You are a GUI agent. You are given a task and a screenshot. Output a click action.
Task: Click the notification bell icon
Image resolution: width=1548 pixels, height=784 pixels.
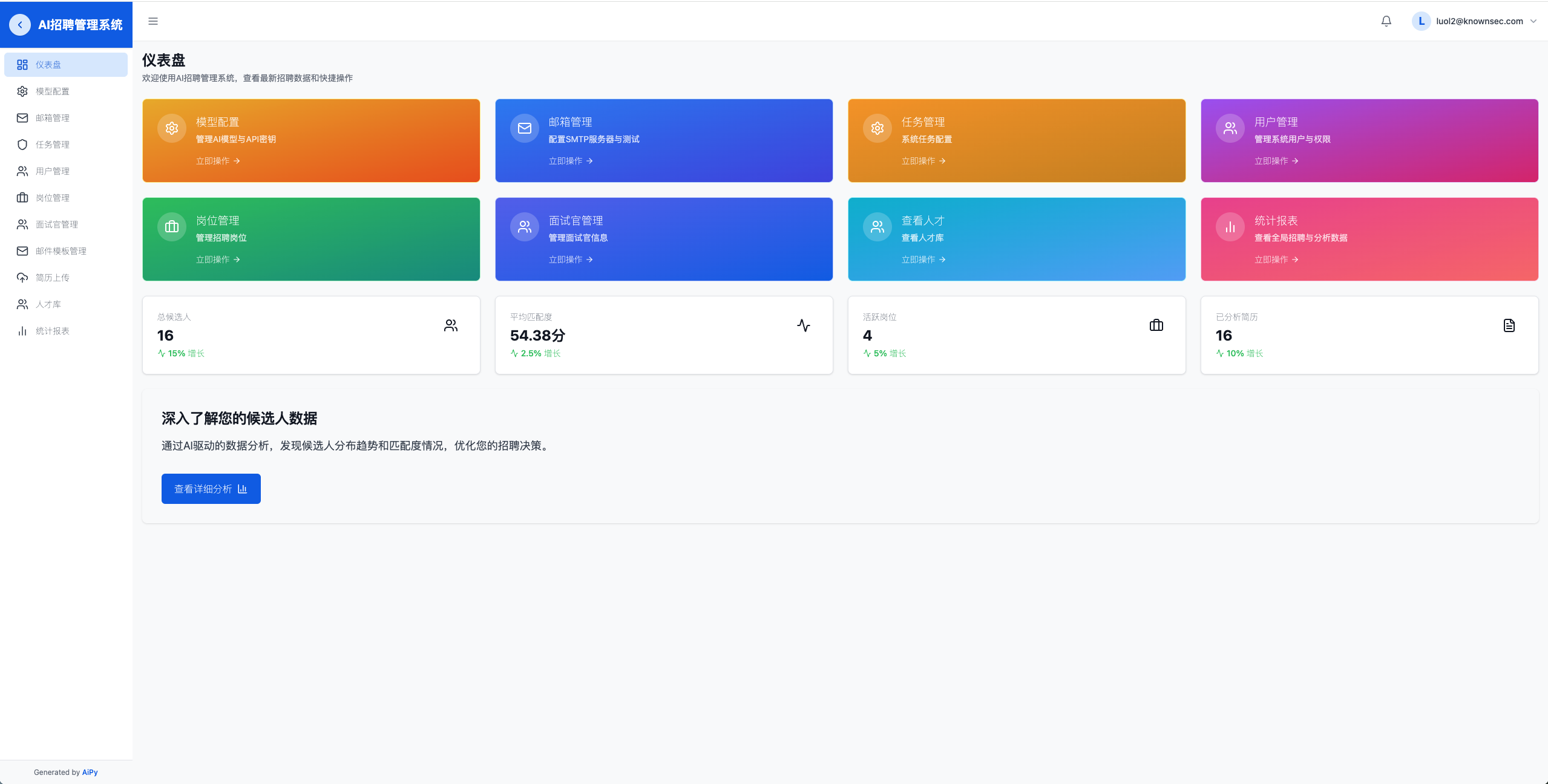click(x=1386, y=21)
